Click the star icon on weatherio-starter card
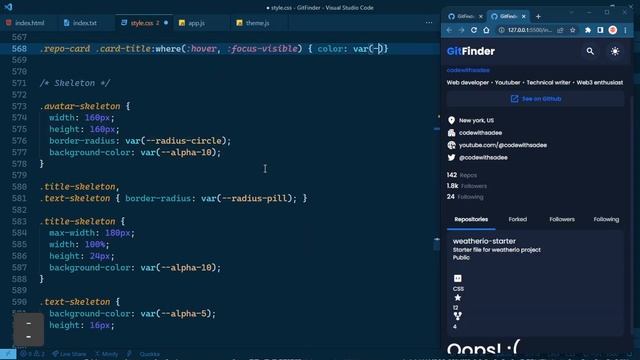This screenshot has width=640, height=360. (458, 298)
